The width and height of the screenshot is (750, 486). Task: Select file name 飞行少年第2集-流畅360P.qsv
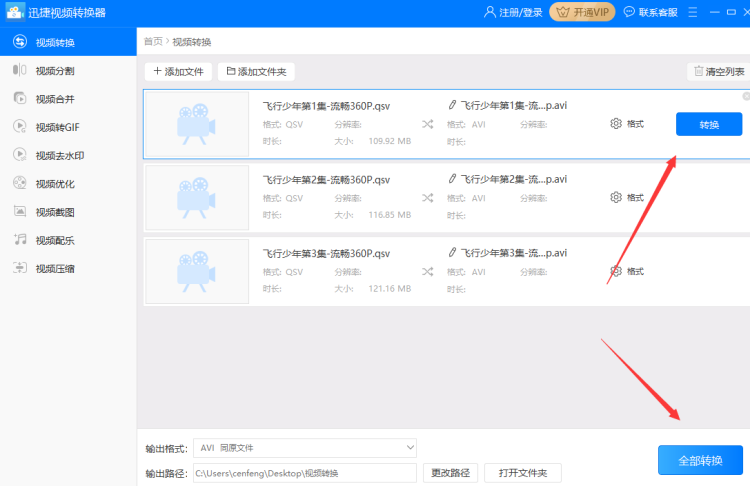tap(326, 179)
